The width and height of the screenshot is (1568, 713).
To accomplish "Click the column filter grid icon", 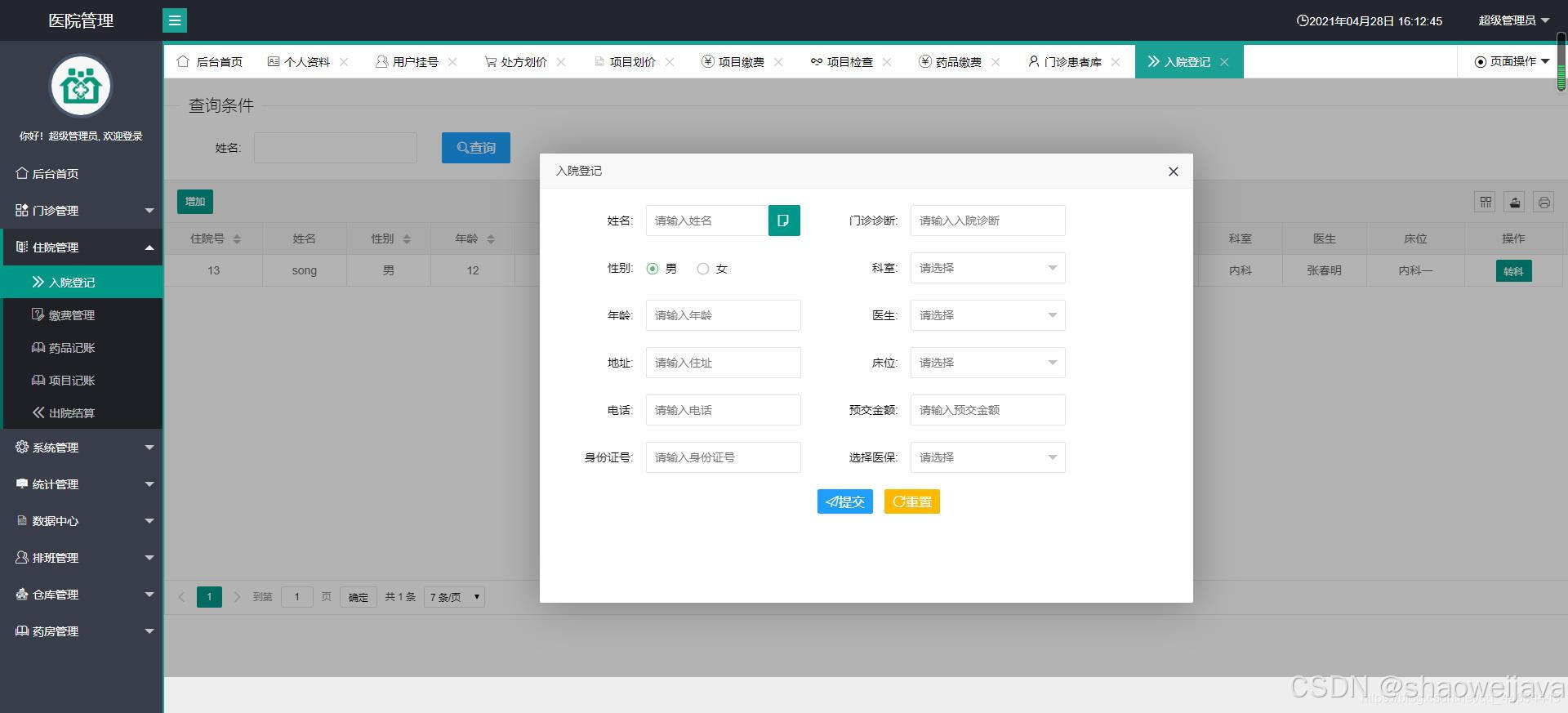I will click(1486, 202).
